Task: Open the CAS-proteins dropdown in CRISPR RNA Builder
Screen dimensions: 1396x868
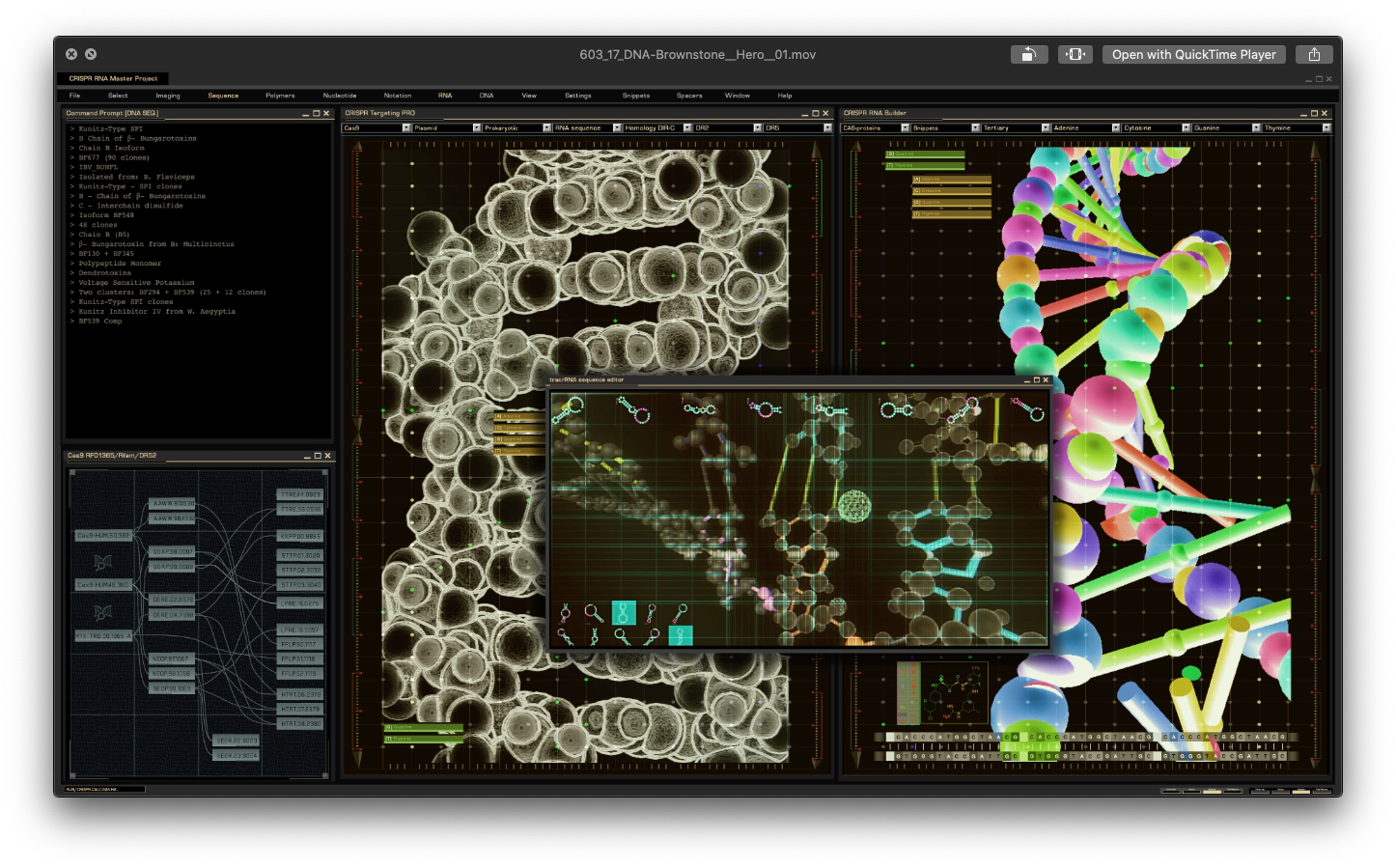Action: [876, 127]
